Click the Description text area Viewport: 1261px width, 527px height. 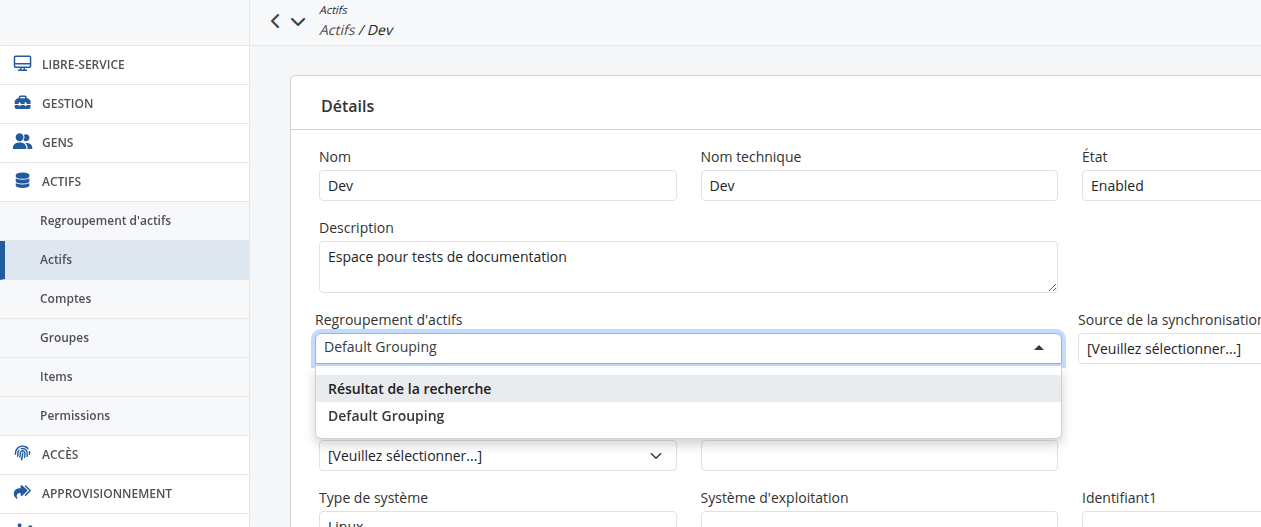[x=688, y=267]
